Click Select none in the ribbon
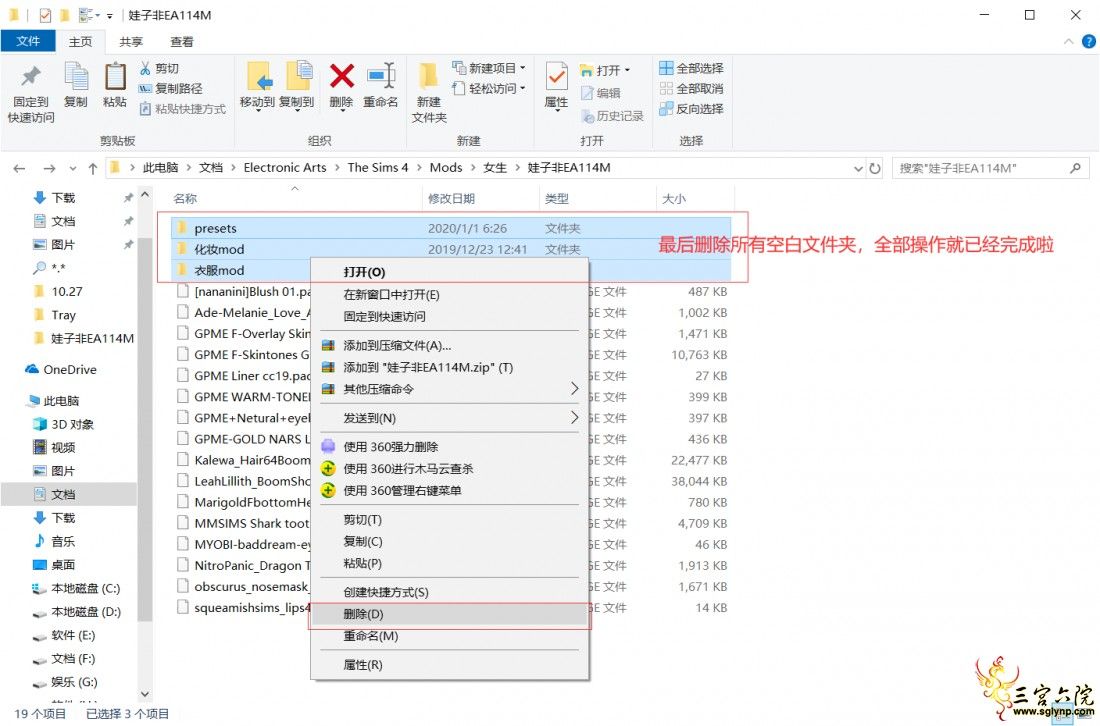 pos(691,88)
